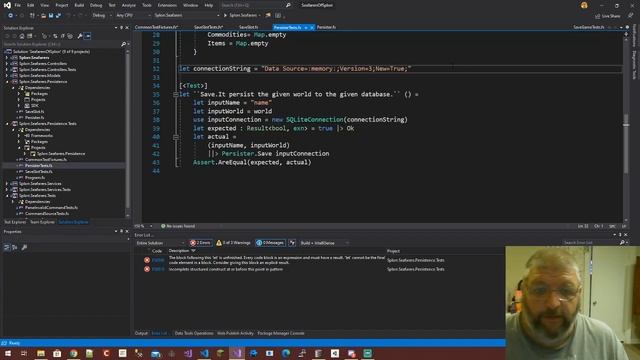
Task: Start debugging with the green play button
Action: (x=225, y=16)
